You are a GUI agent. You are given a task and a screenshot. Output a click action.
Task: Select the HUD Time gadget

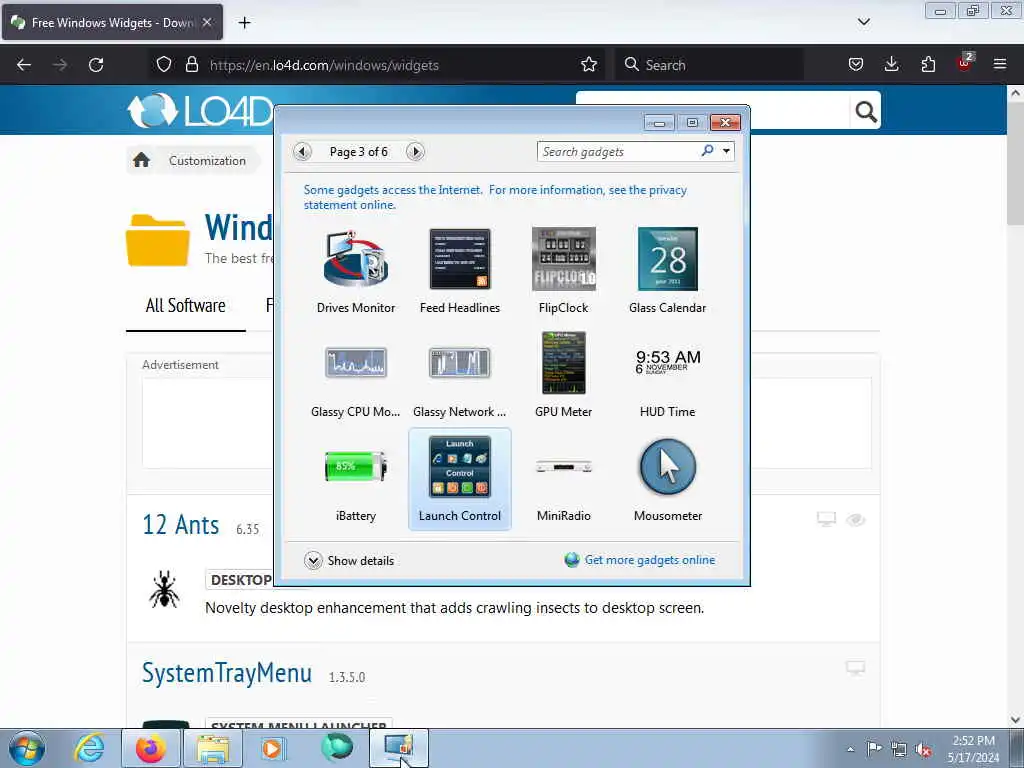point(667,375)
